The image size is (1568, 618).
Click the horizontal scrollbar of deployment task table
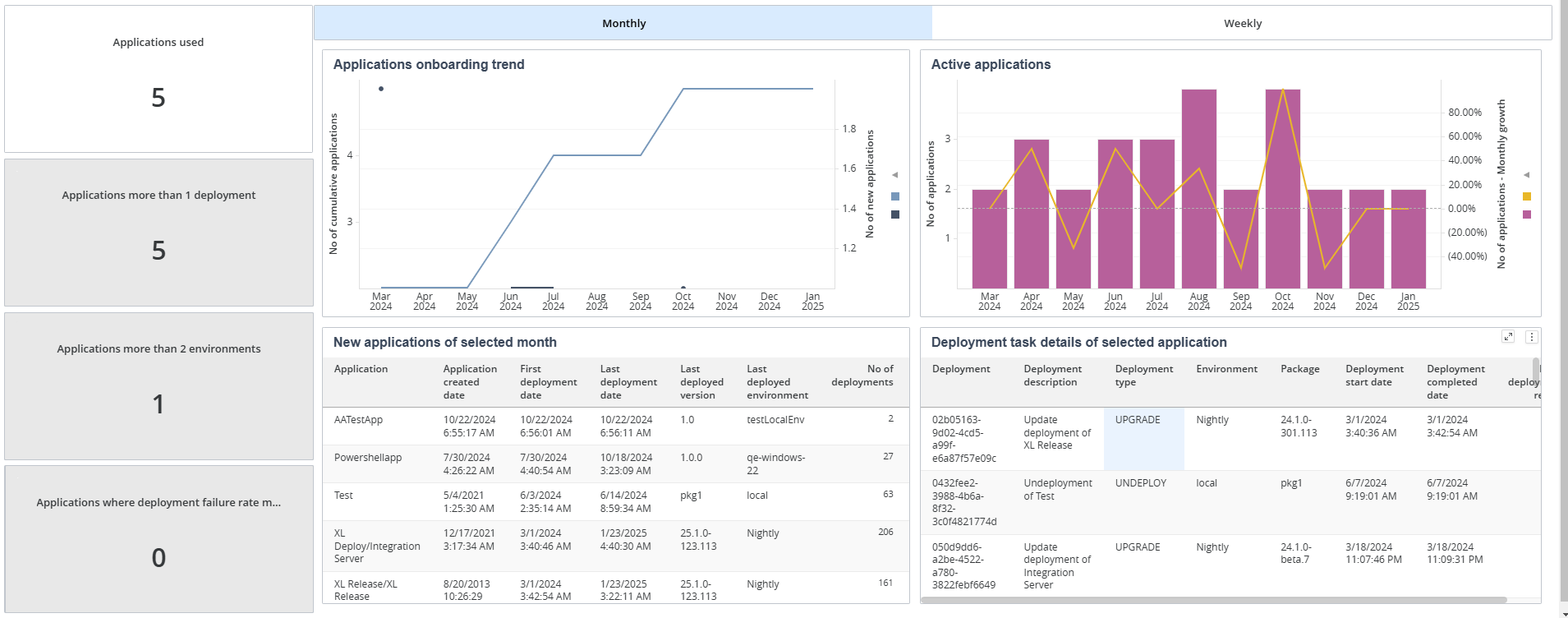click(x=1214, y=600)
